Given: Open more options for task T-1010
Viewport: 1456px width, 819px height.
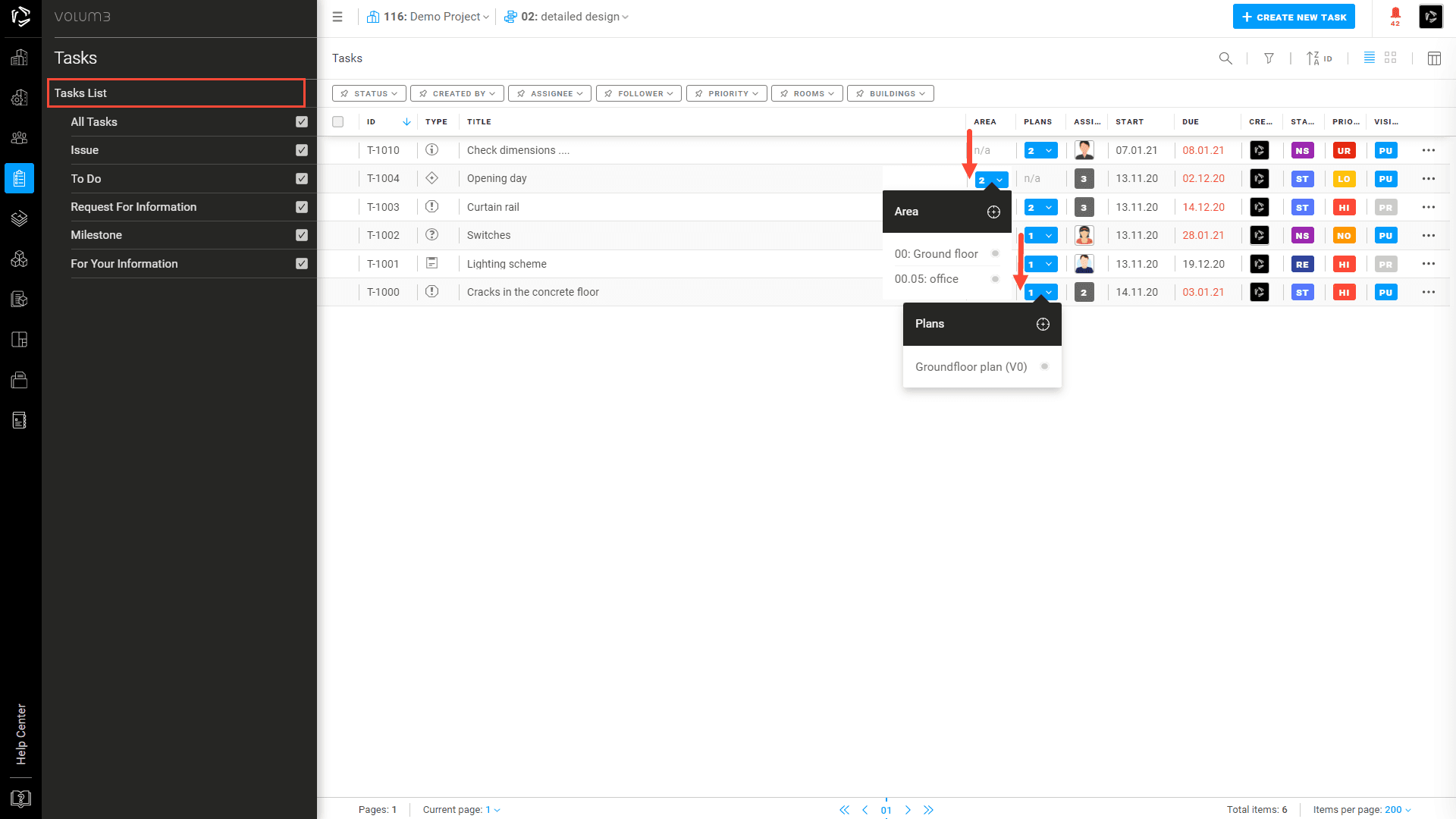Looking at the screenshot, I should pyautogui.click(x=1429, y=150).
